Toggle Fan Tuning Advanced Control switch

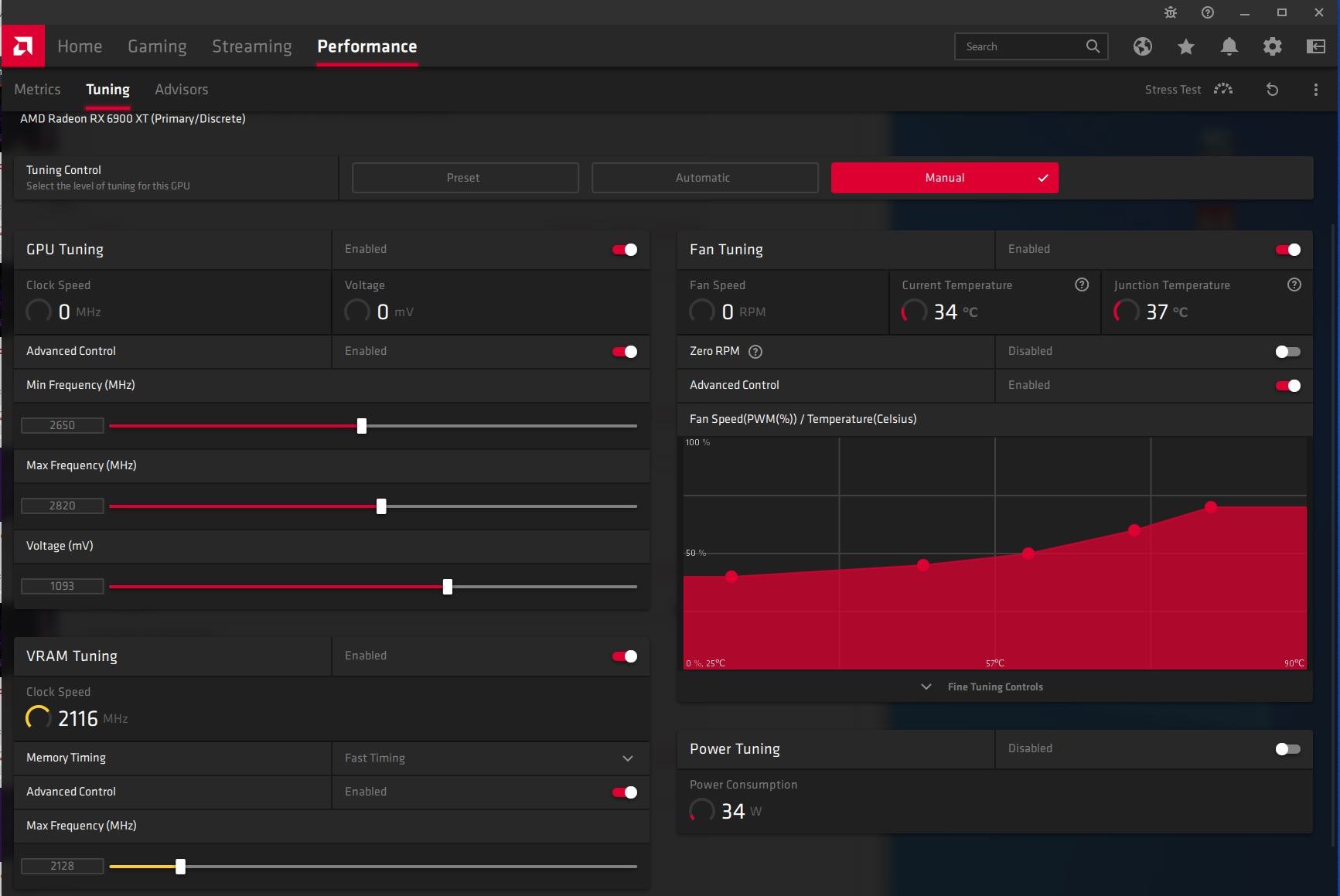[1288, 386]
